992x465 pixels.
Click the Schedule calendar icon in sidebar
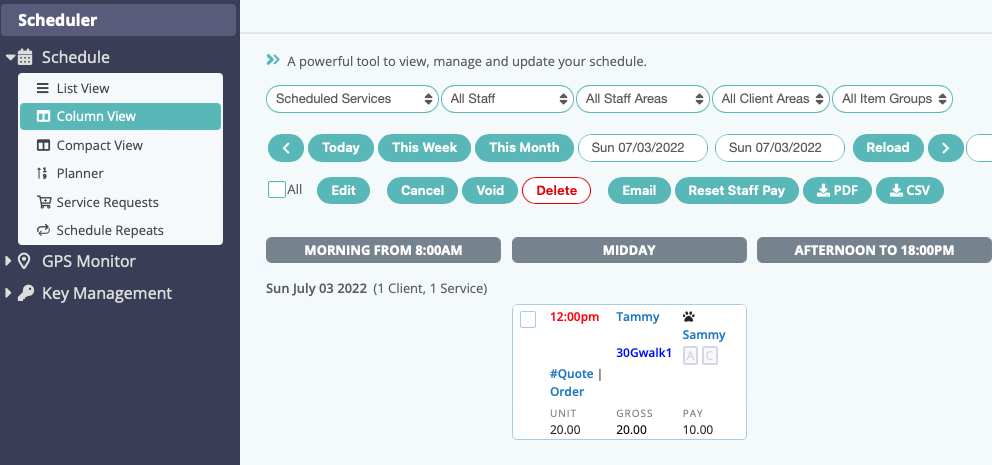[x=25, y=57]
